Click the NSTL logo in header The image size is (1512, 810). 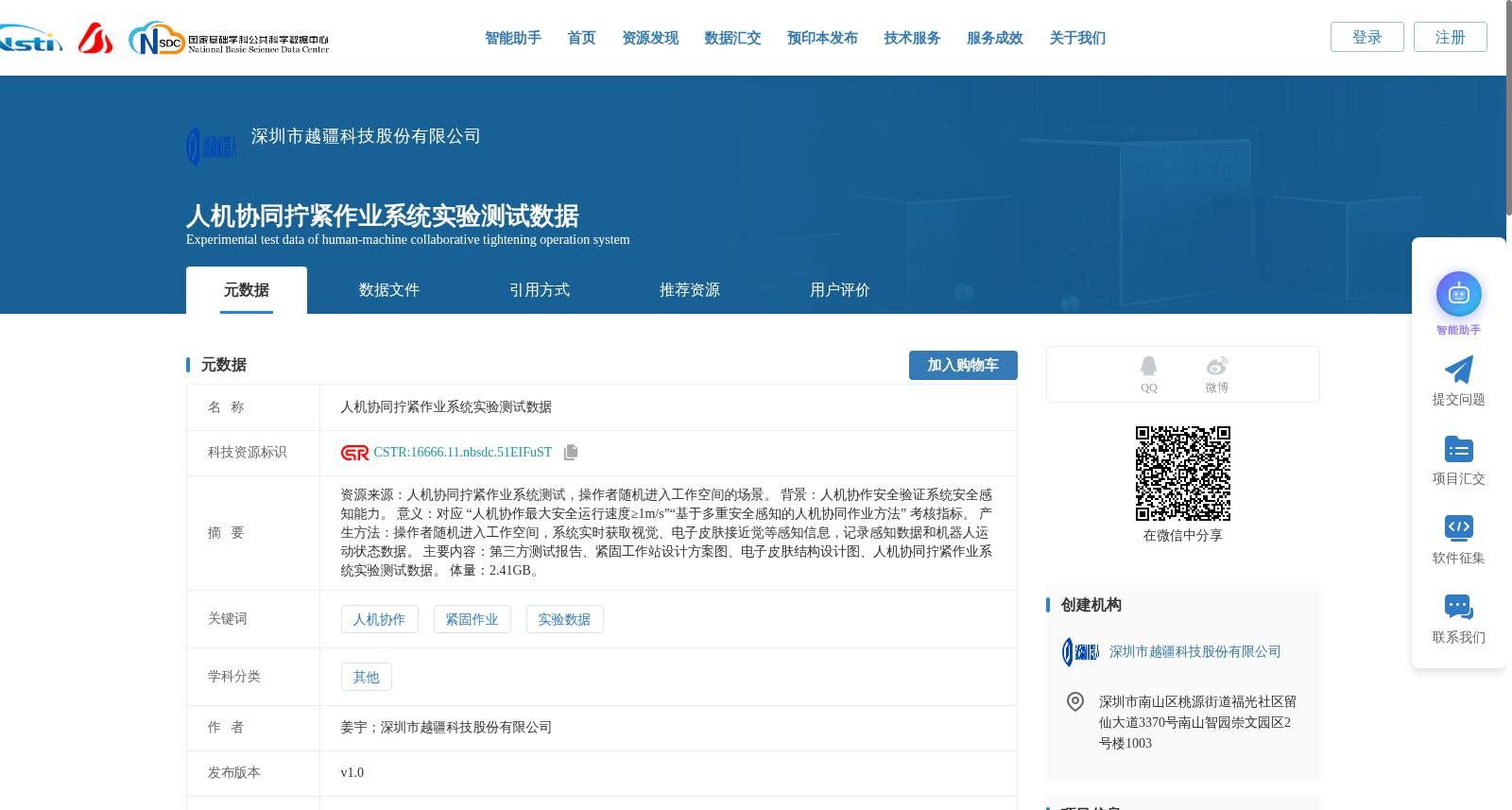(x=30, y=38)
